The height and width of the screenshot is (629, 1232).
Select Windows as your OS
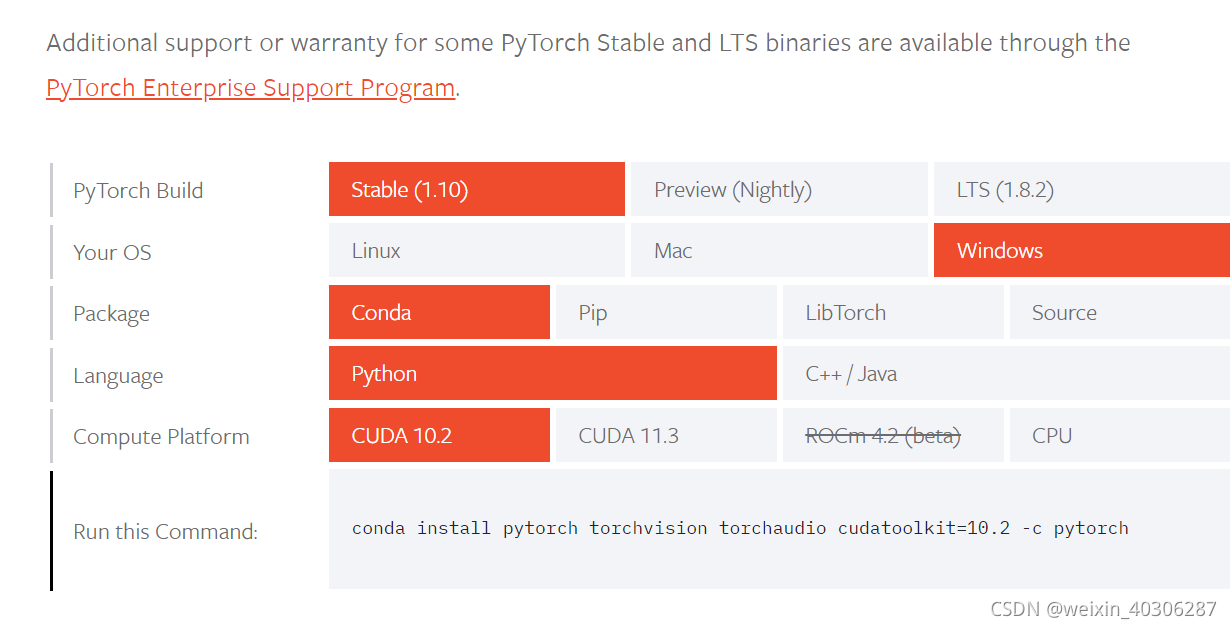pos(1080,250)
